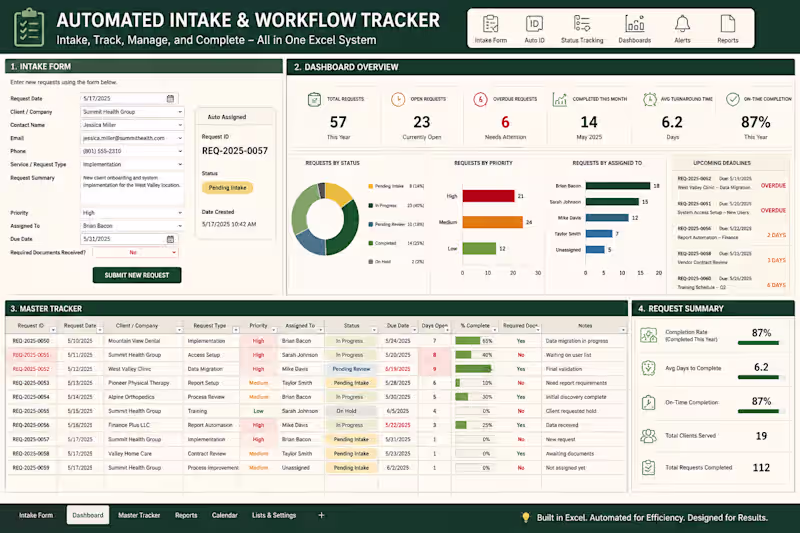Click the Open Requests clock icon
800x533 pixels.
tap(398, 99)
